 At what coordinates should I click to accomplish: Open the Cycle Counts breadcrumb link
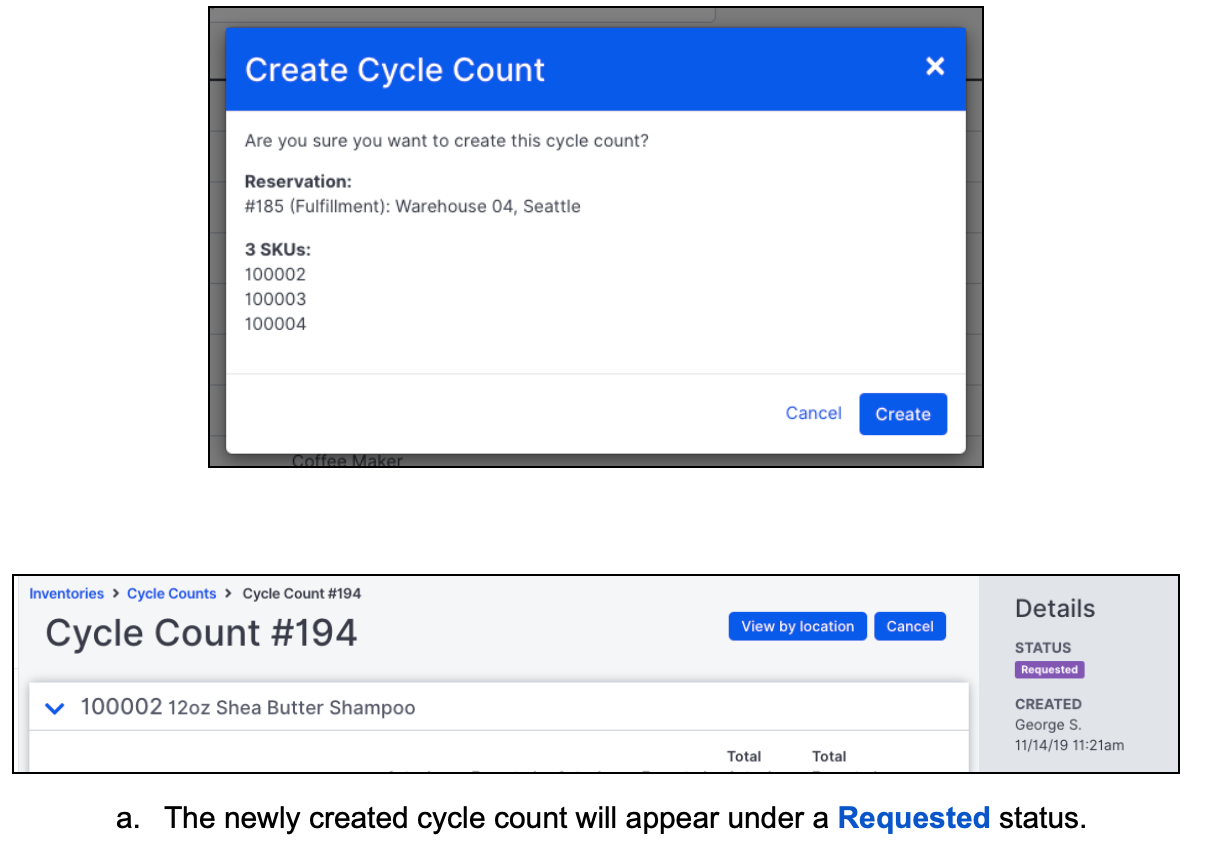[171, 593]
